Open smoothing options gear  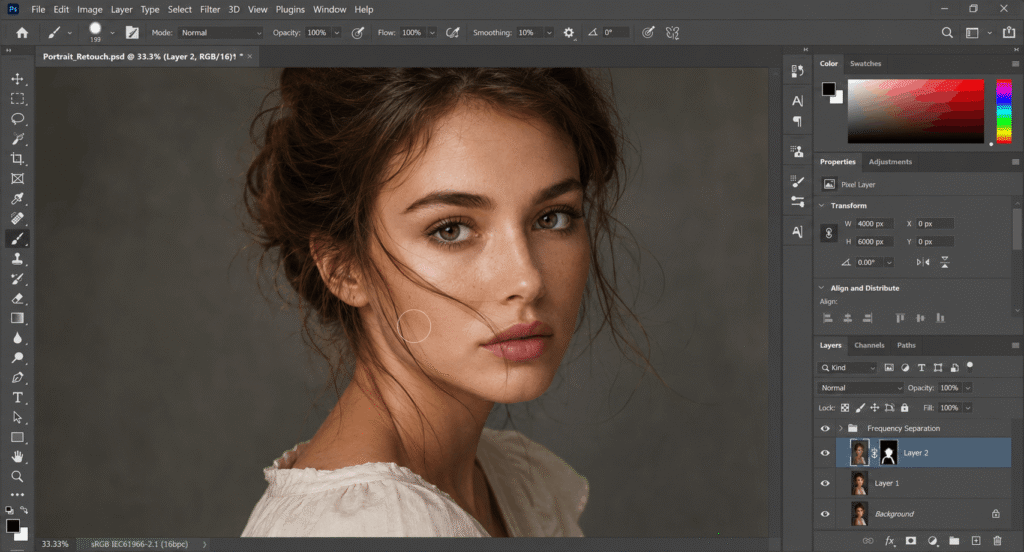(569, 33)
